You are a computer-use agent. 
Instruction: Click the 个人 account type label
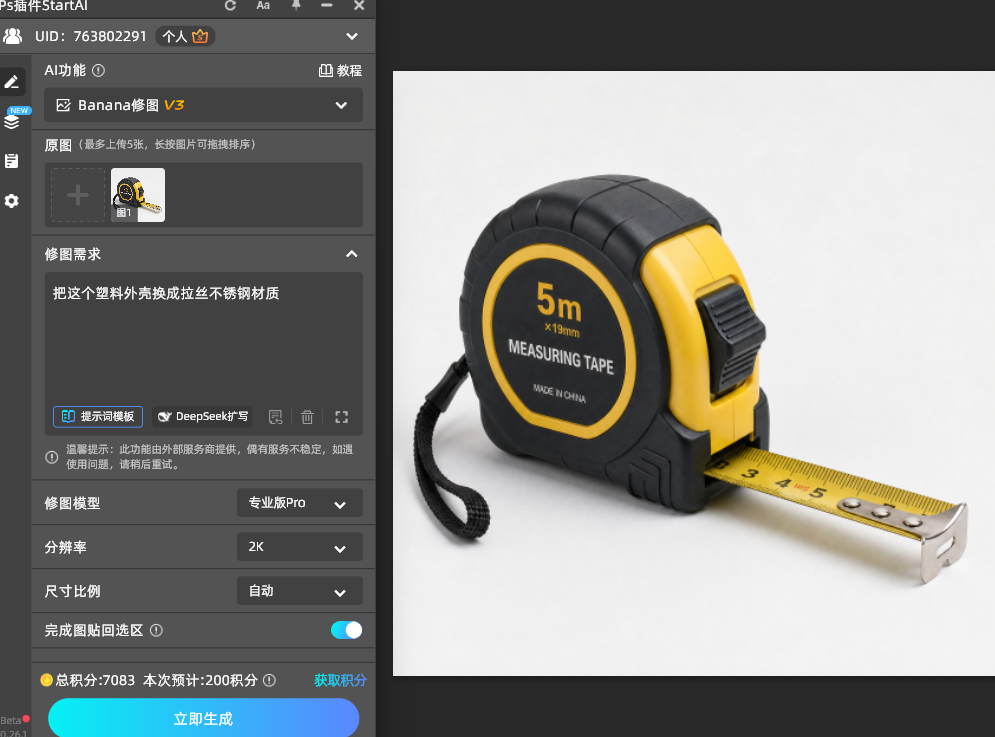tap(175, 37)
